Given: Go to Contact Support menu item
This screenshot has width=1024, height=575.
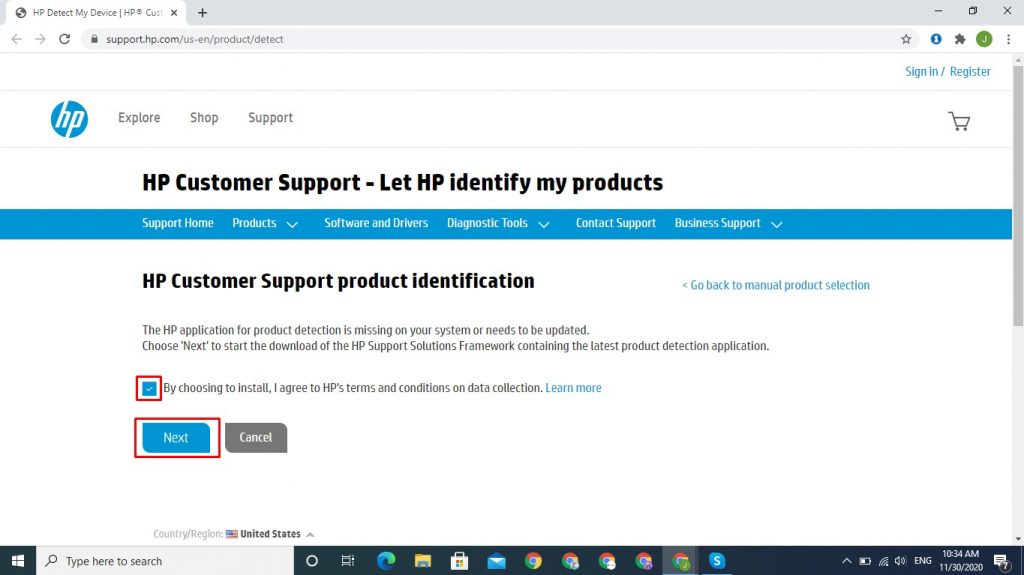Looking at the screenshot, I should coord(615,223).
